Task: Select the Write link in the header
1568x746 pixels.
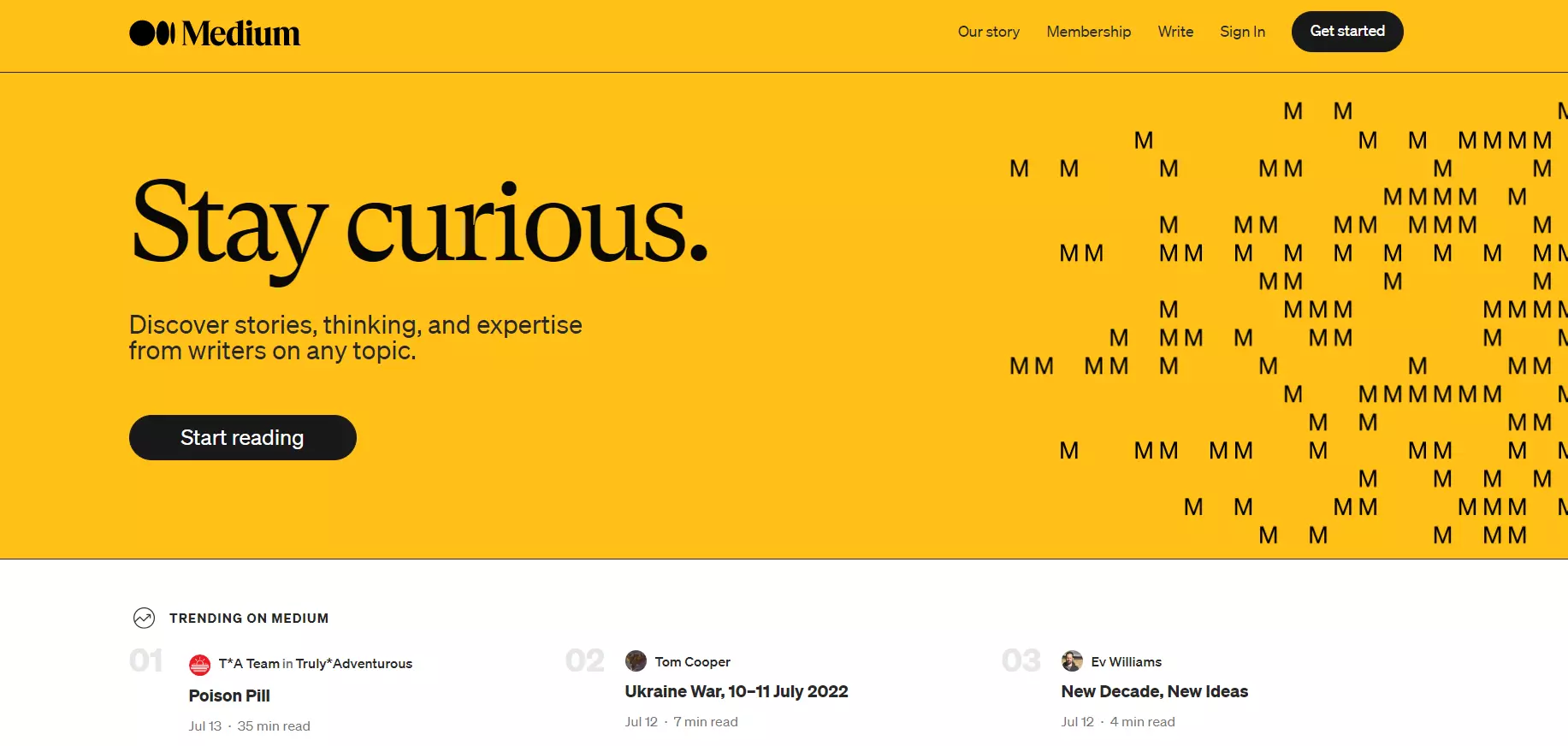Action: point(1175,32)
